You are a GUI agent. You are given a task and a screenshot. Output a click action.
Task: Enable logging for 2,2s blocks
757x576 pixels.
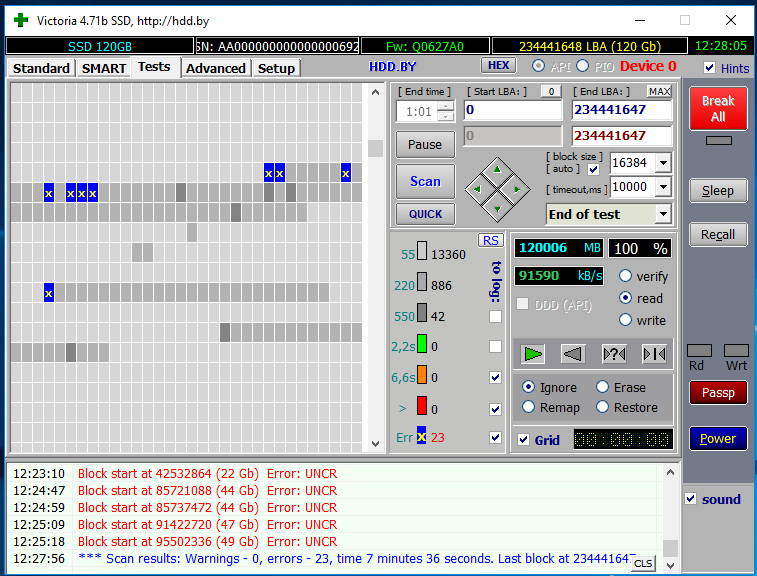pyautogui.click(x=495, y=346)
